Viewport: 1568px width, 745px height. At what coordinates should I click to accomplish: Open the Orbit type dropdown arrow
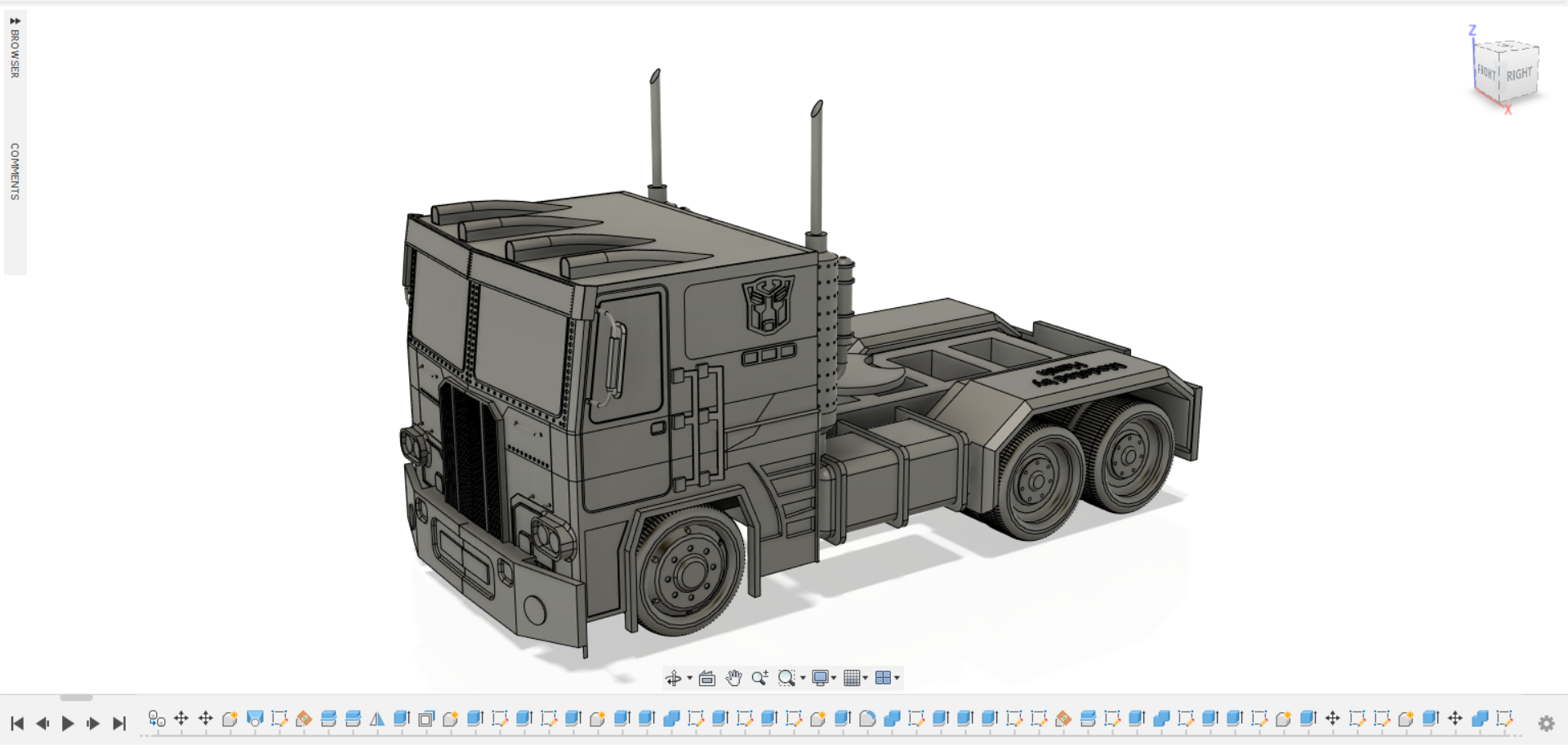[689, 678]
